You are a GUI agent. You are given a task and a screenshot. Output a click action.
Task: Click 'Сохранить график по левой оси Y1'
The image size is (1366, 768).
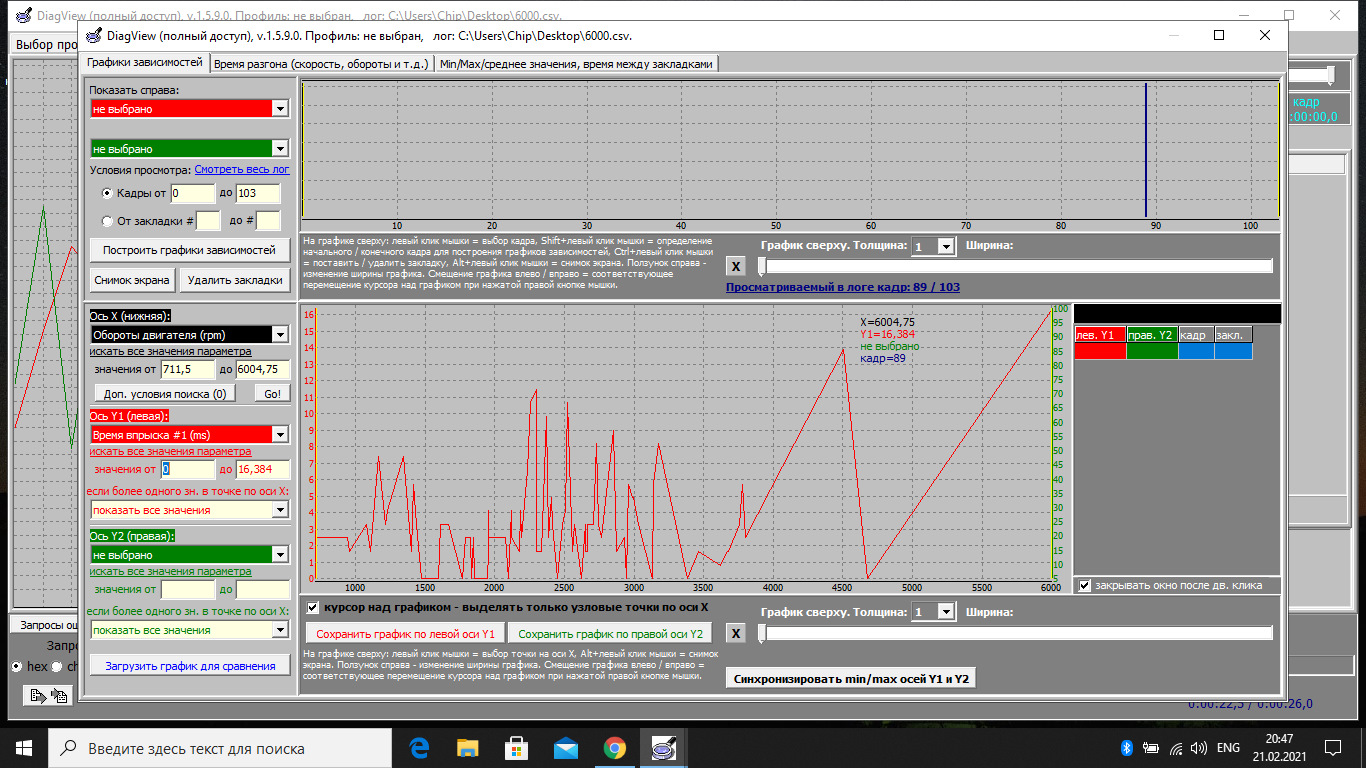click(405, 633)
